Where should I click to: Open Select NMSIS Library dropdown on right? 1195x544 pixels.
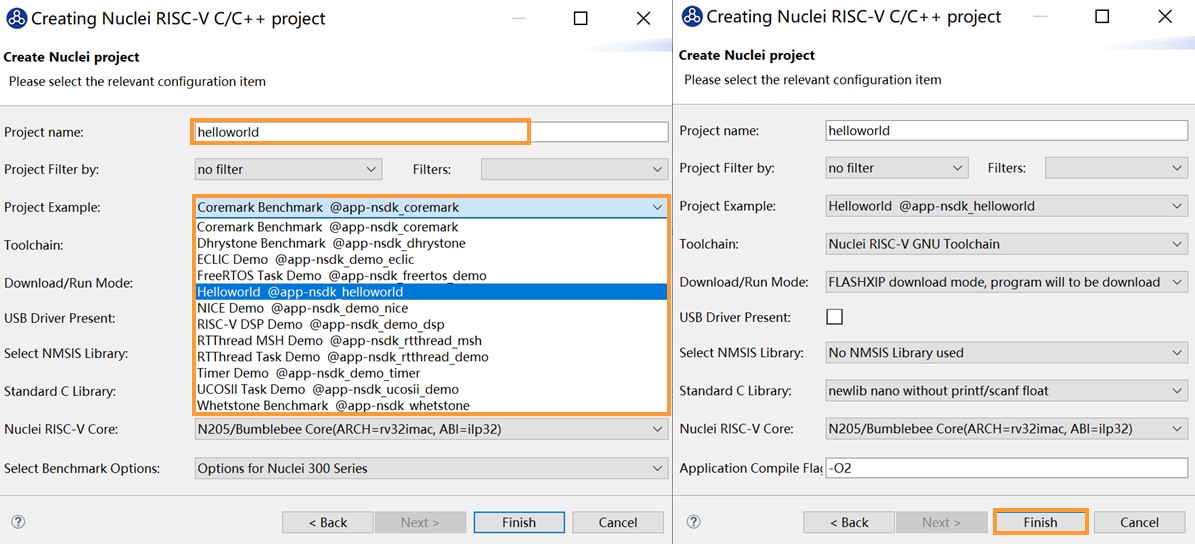point(1006,352)
